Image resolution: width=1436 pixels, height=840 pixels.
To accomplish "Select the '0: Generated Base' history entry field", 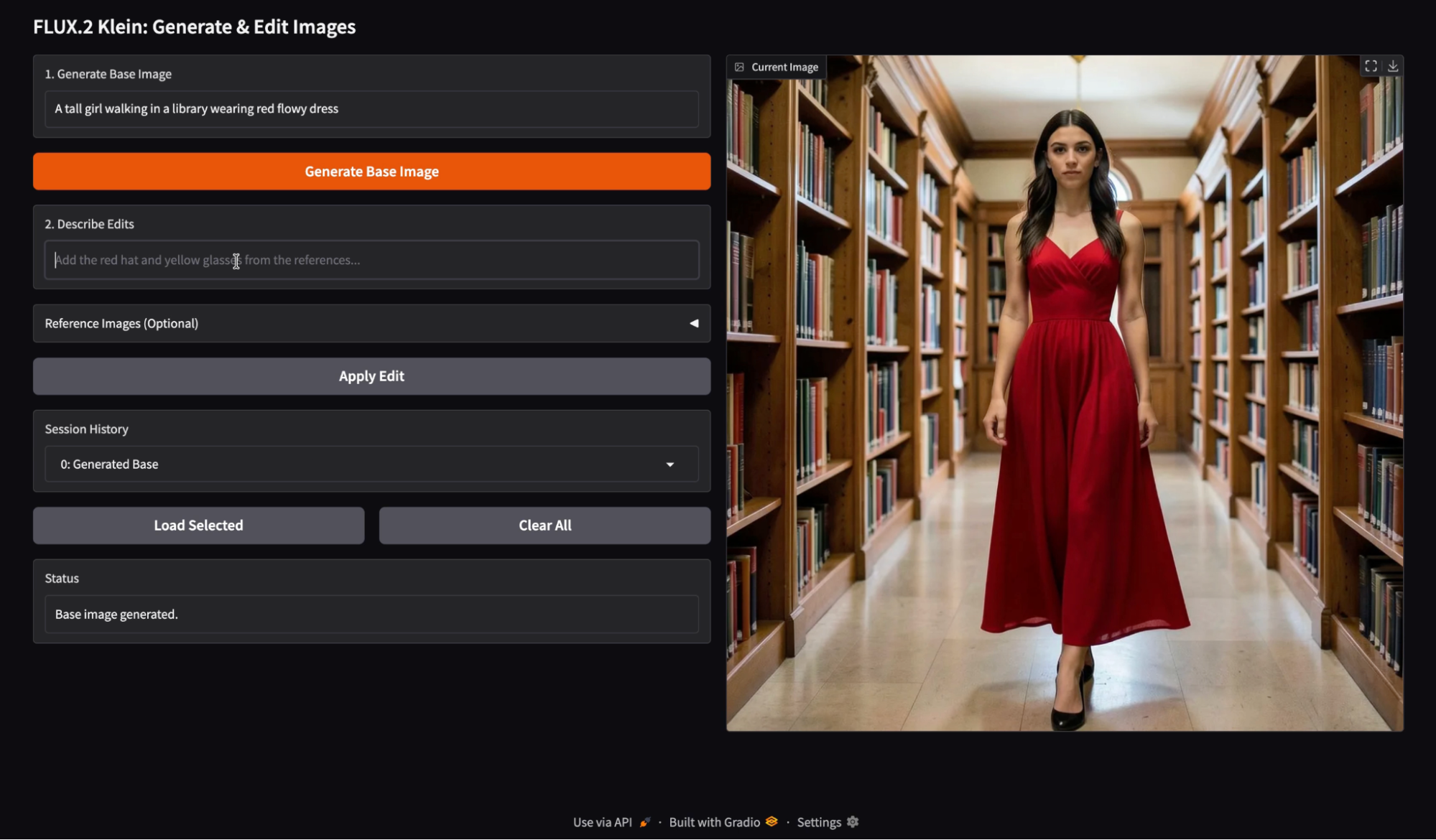I will [x=352, y=465].
